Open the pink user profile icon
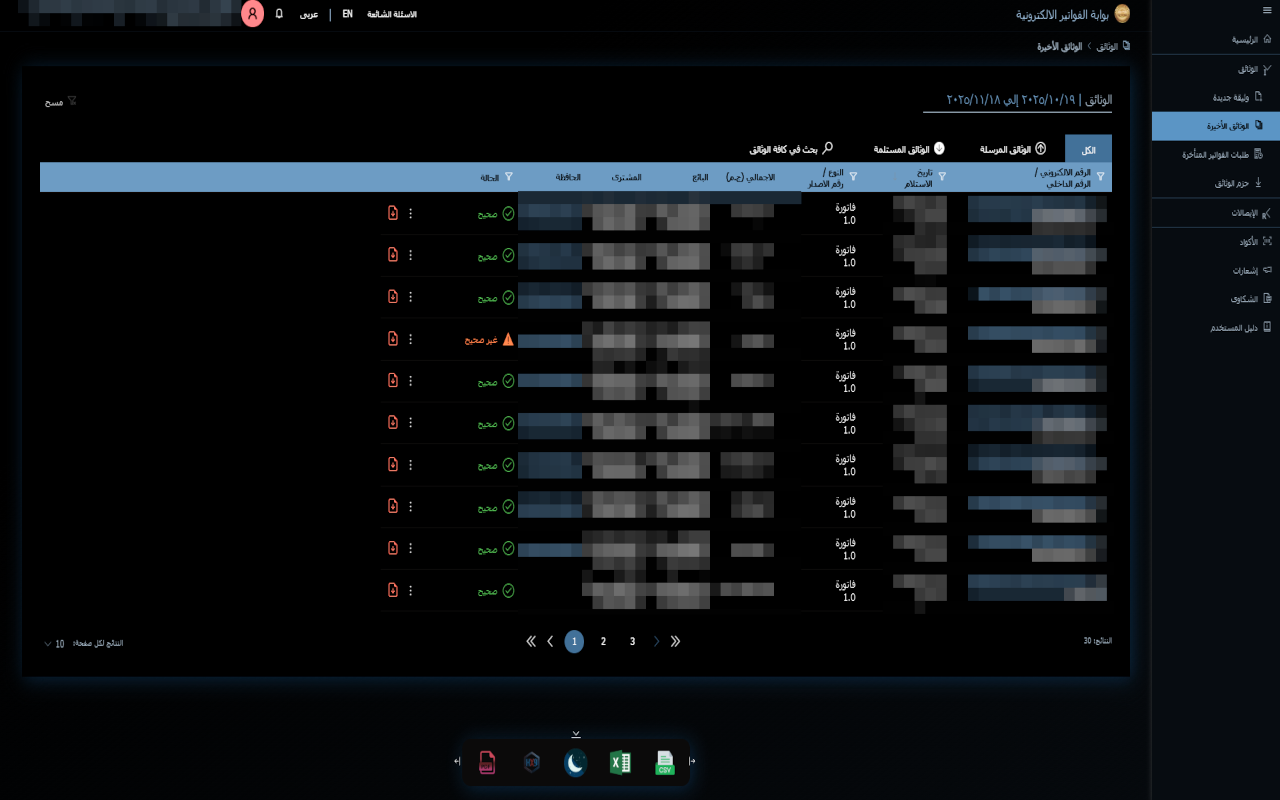 (253, 14)
